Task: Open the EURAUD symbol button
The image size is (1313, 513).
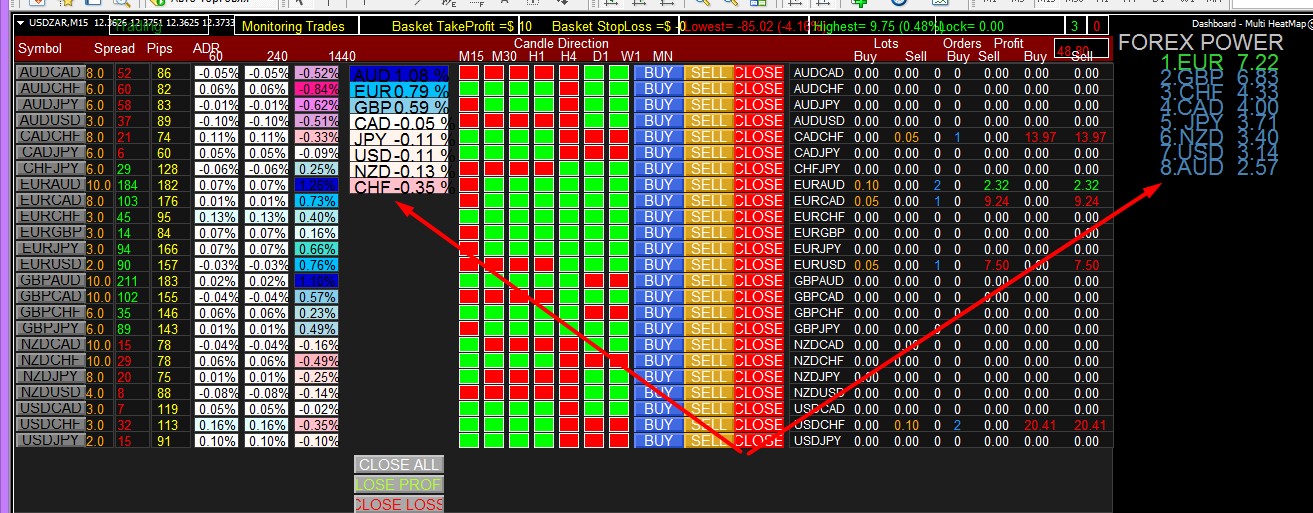Action: tap(50, 185)
